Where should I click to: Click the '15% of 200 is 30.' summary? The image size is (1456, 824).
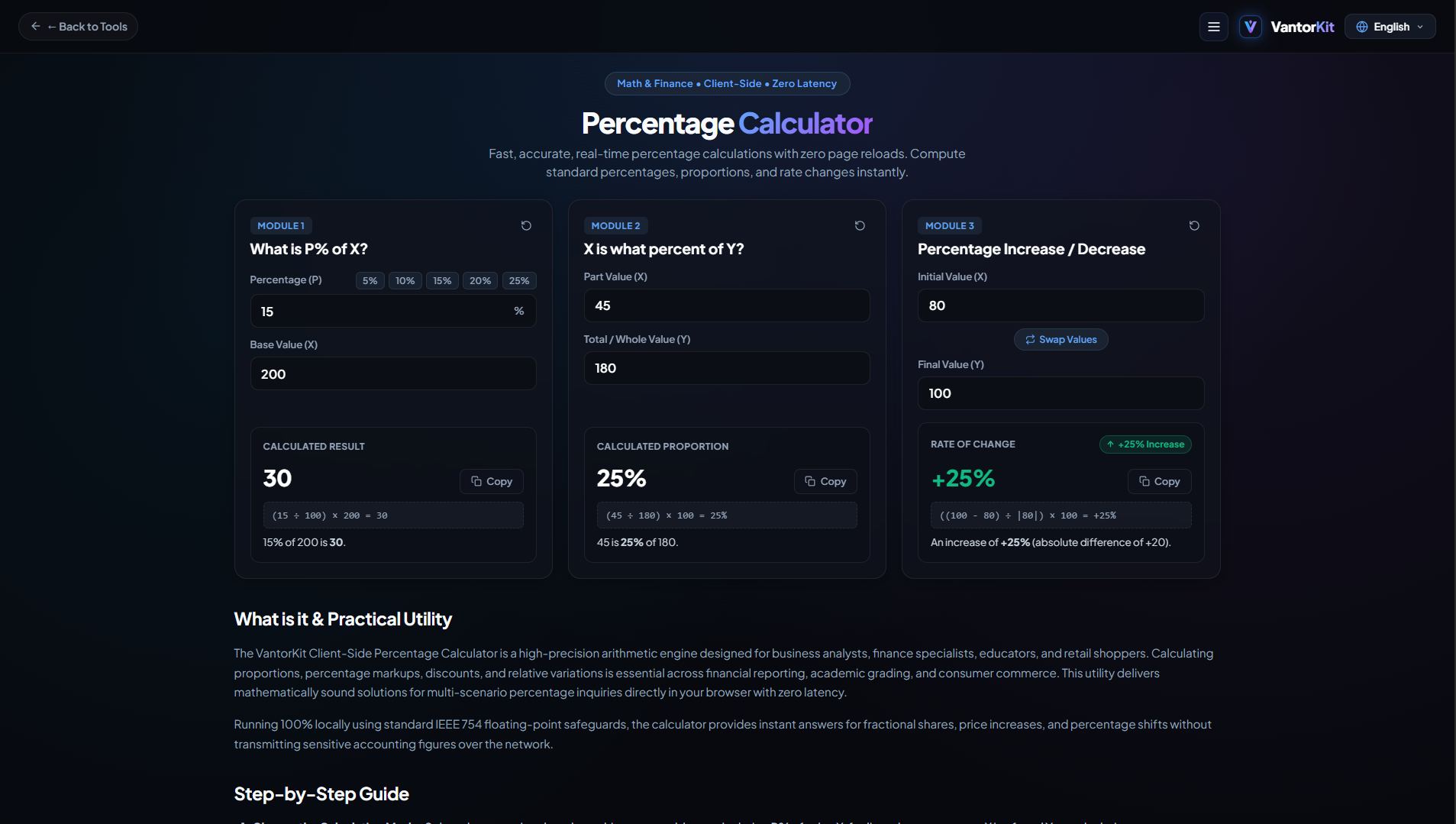point(304,542)
